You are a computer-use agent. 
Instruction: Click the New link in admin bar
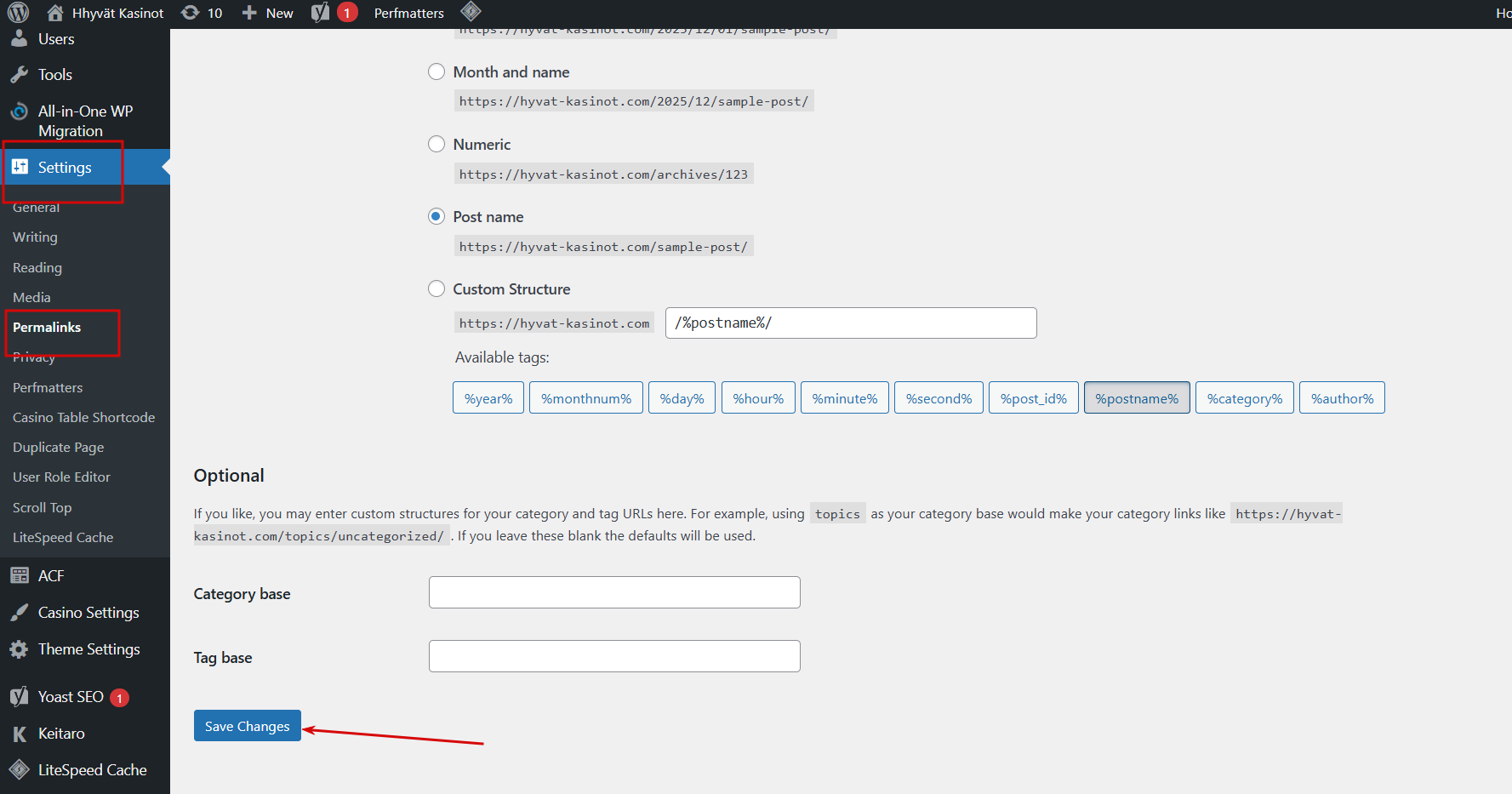[x=279, y=13]
